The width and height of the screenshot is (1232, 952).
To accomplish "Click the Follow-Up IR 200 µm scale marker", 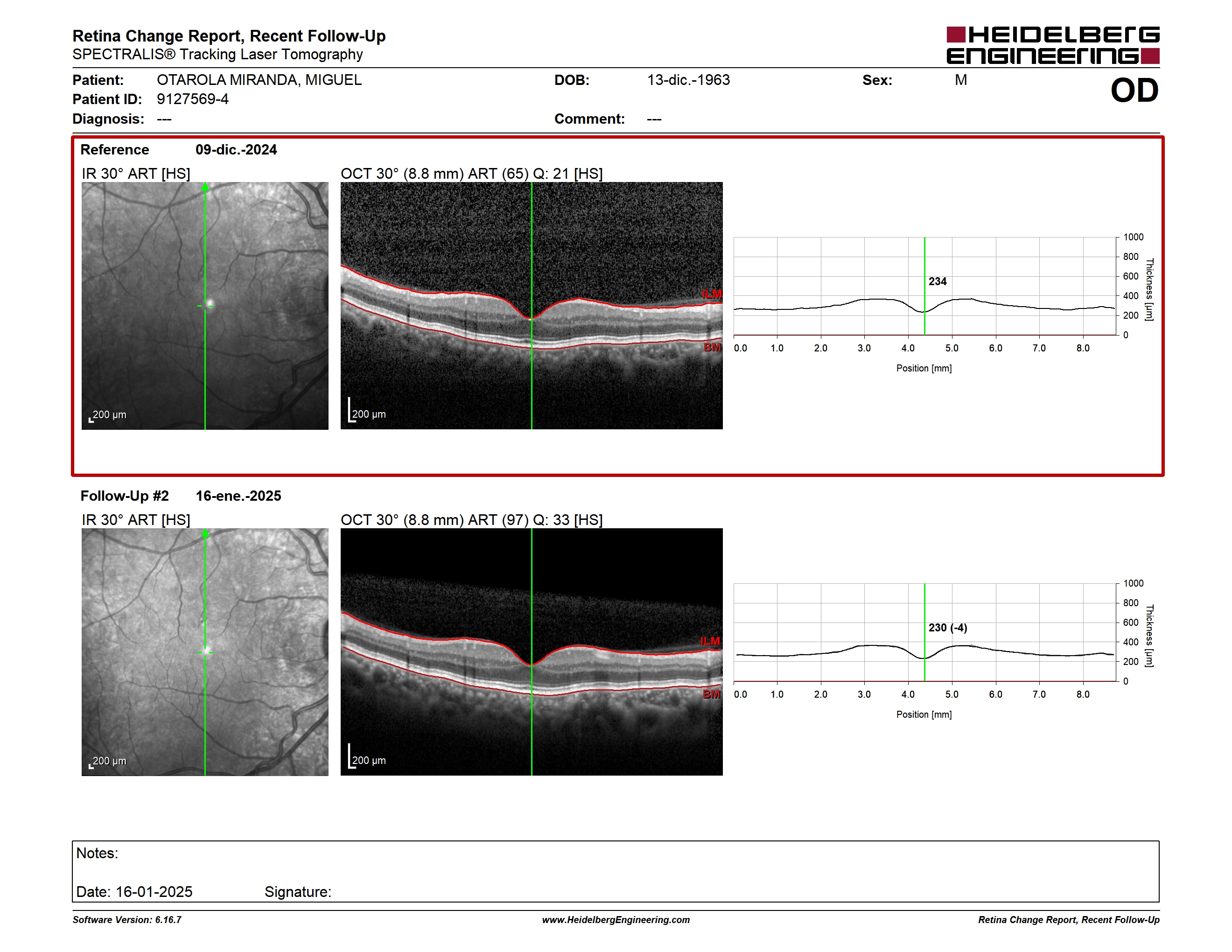I will (108, 762).
